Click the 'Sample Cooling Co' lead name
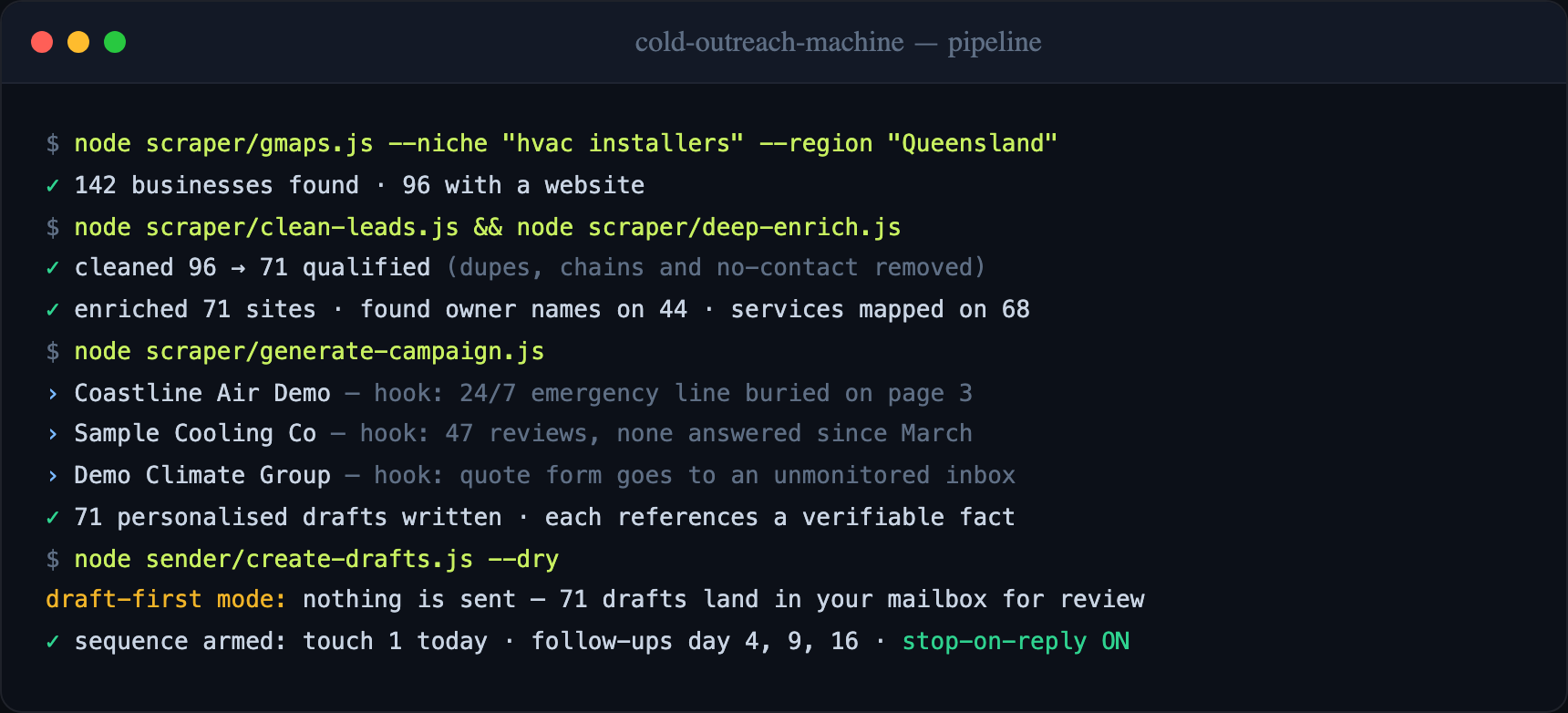Screen dimensions: 1568x713 [x=195, y=433]
